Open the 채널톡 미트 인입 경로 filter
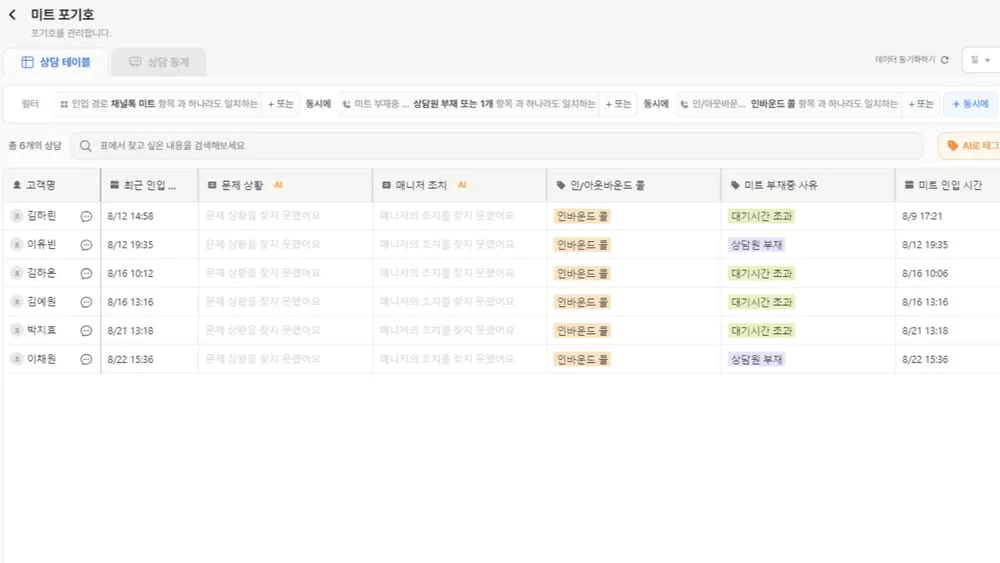 (x=158, y=104)
